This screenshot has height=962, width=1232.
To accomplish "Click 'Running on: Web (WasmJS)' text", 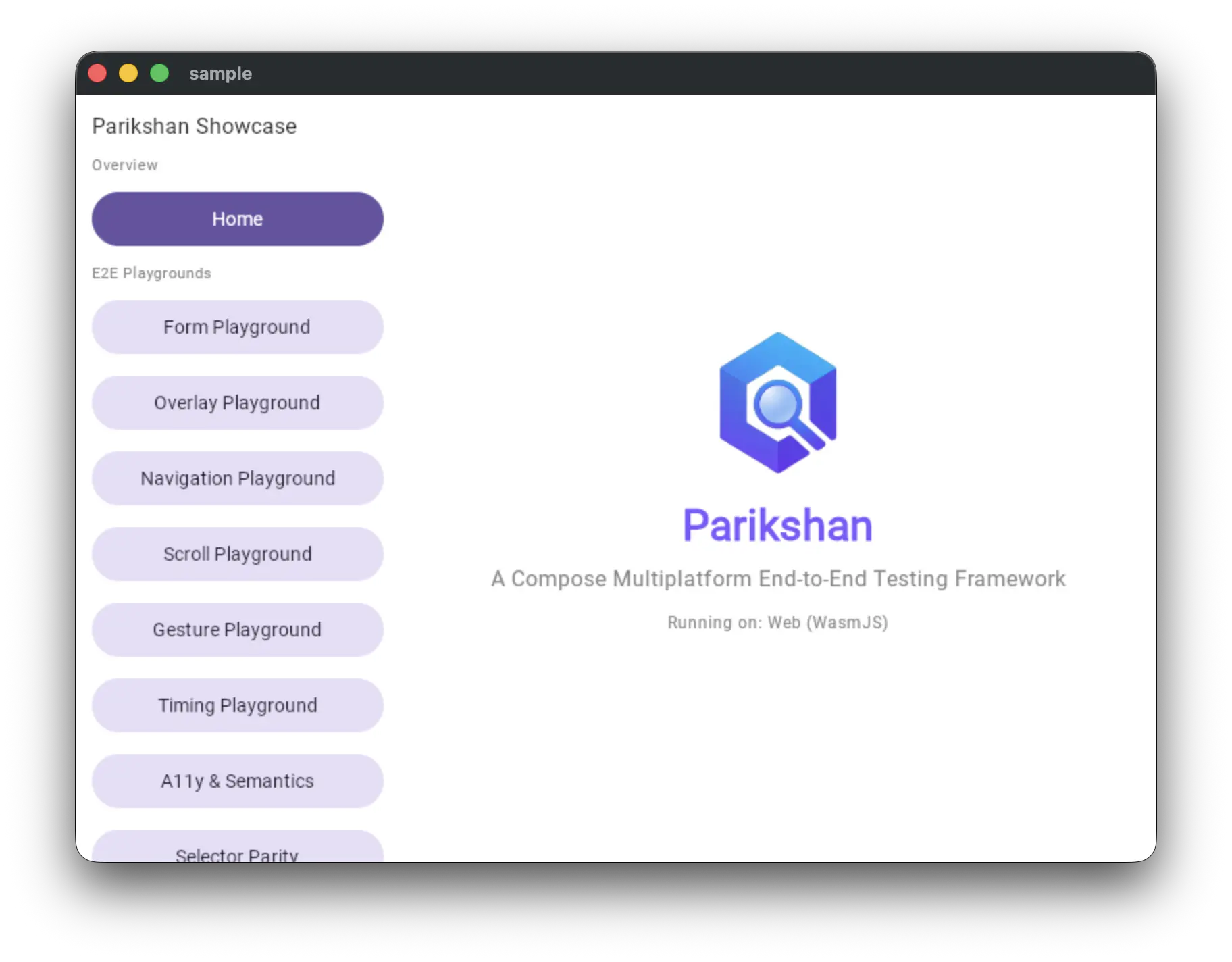I will pos(778,622).
